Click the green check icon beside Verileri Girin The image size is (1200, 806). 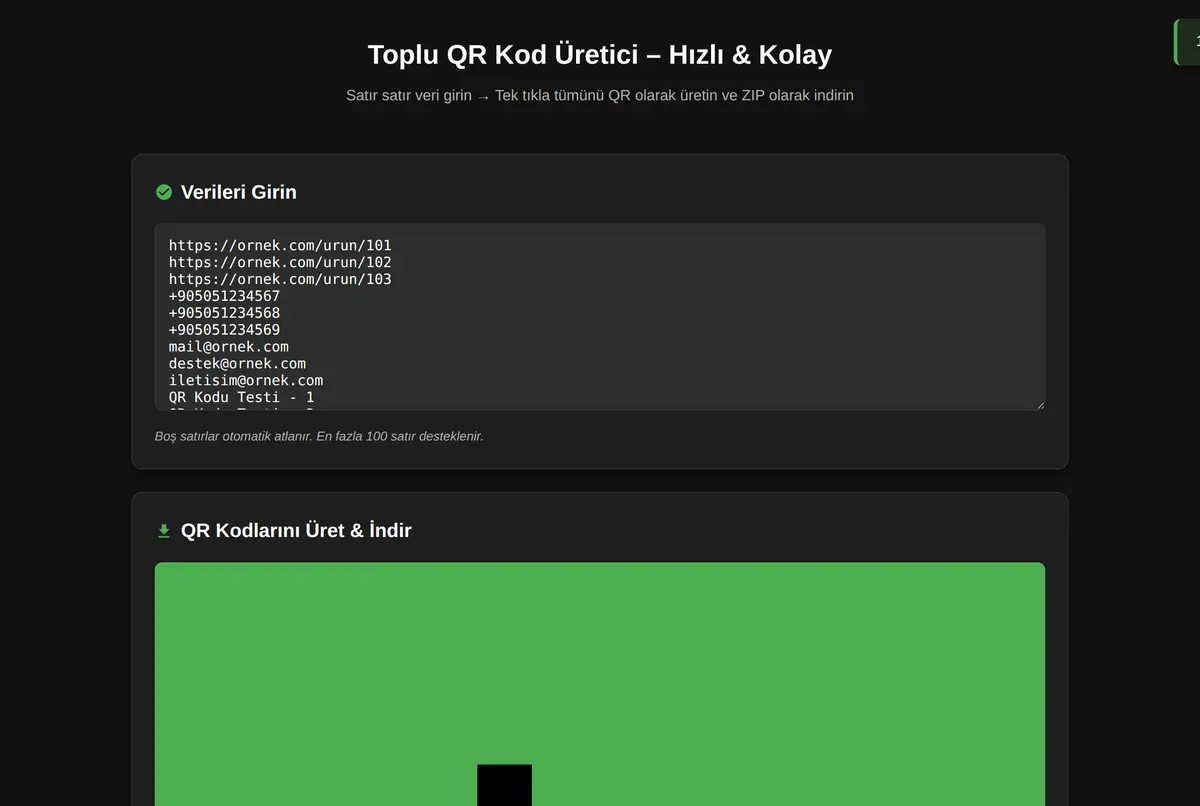coord(164,192)
